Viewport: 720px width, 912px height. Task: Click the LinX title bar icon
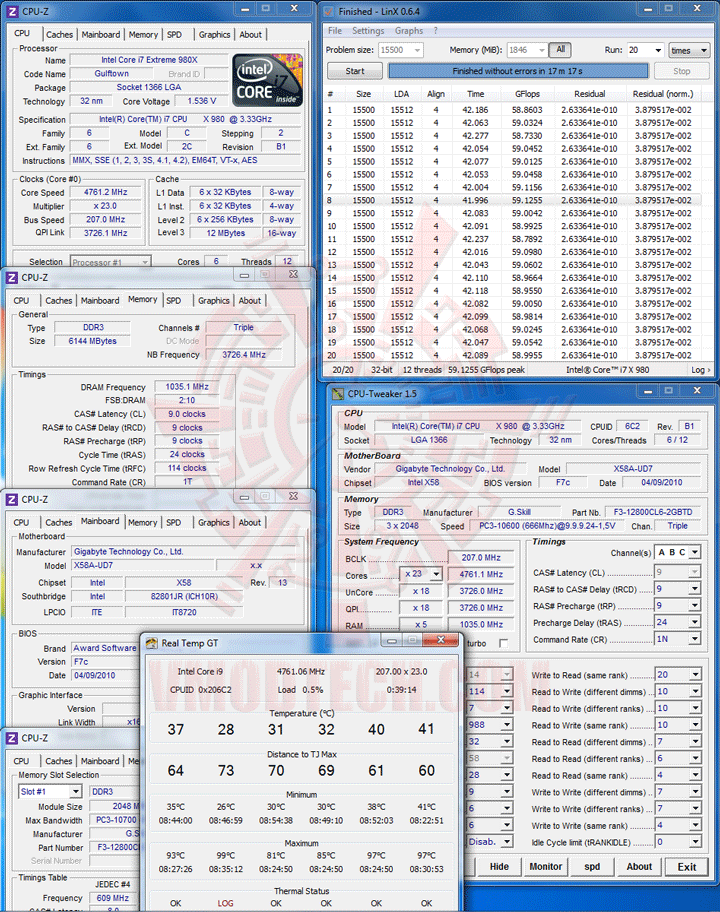pyautogui.click(x=329, y=11)
